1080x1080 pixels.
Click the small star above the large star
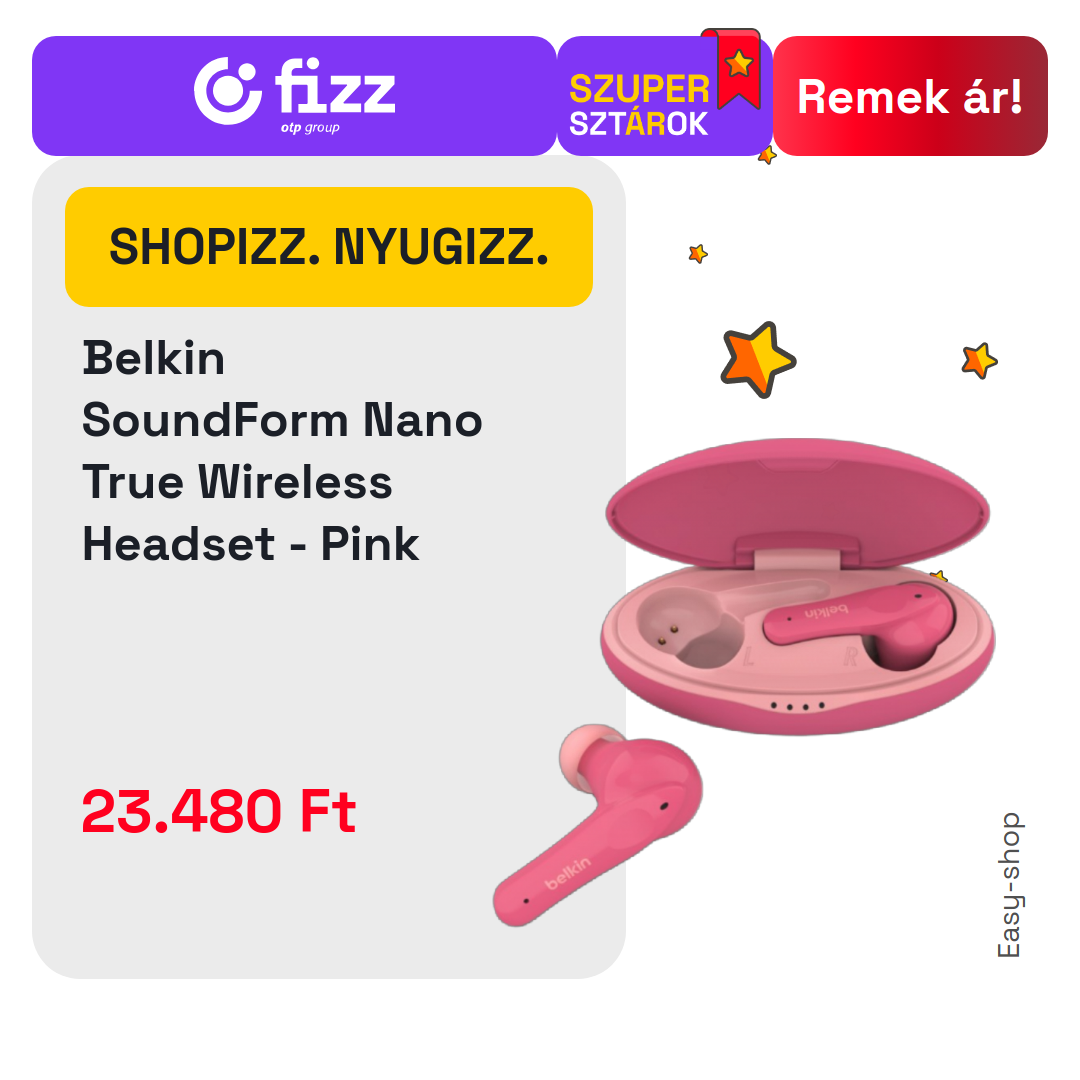coord(698,253)
